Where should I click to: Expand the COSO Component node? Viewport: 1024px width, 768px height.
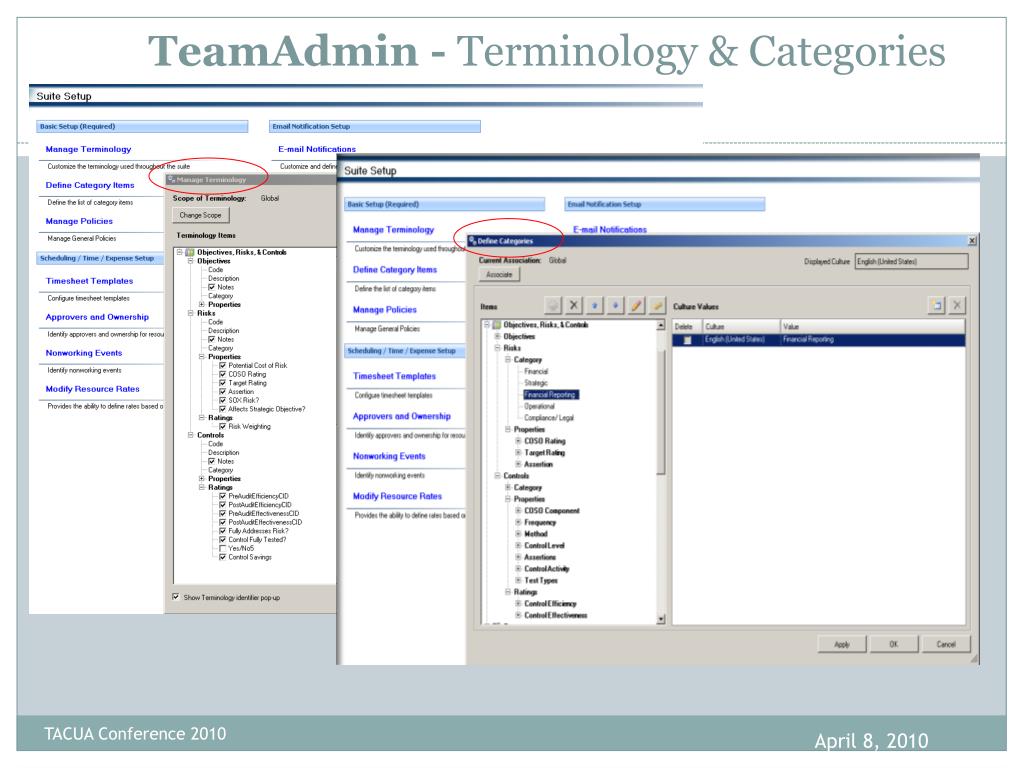(518, 510)
